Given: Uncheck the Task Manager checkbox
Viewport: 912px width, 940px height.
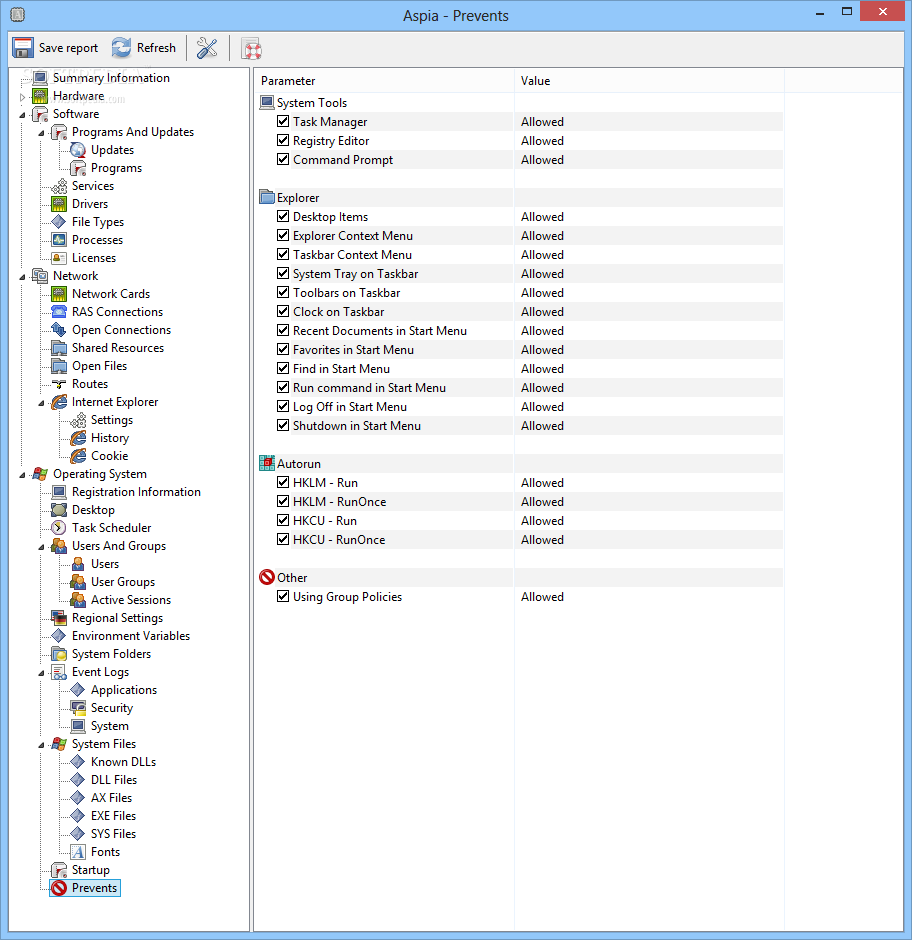Looking at the screenshot, I should click(x=283, y=121).
